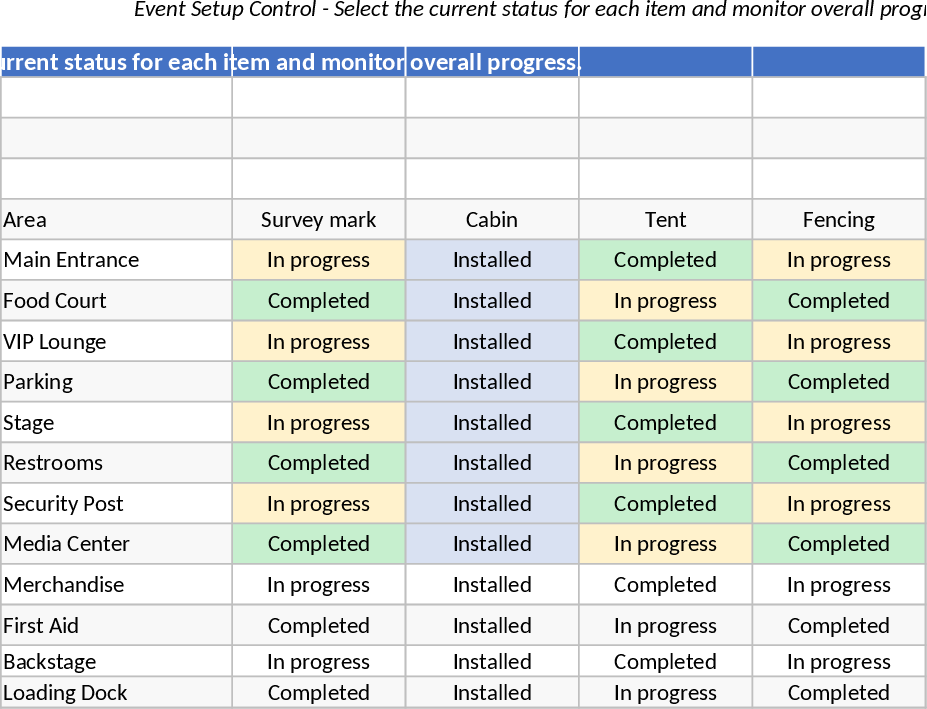Select the Survey mark column header cell

(318, 220)
